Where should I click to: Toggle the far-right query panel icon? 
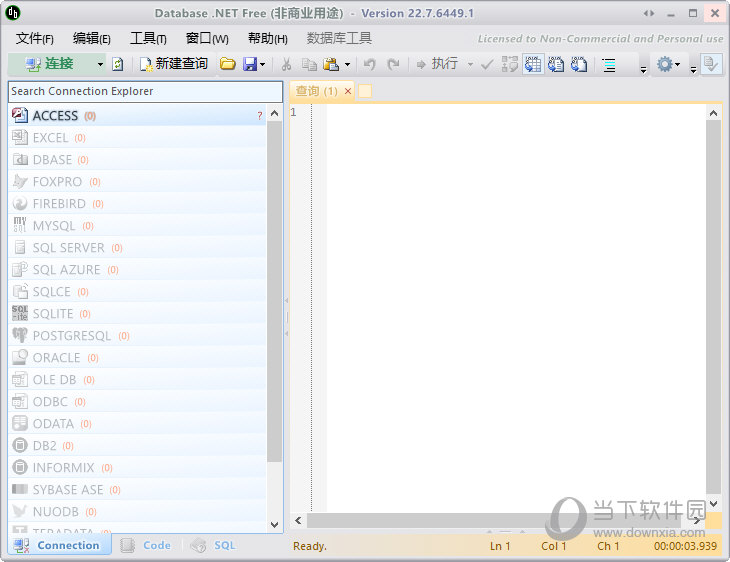[x=711, y=64]
